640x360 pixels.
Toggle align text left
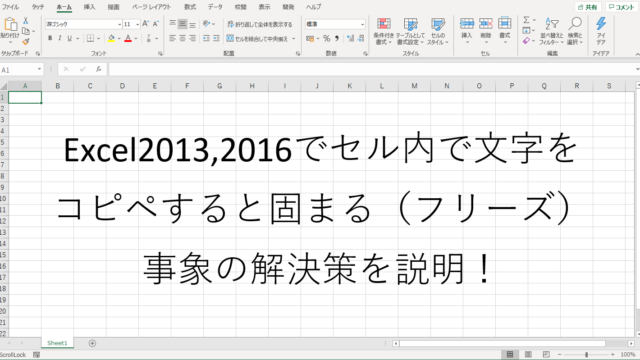click(x=173, y=38)
